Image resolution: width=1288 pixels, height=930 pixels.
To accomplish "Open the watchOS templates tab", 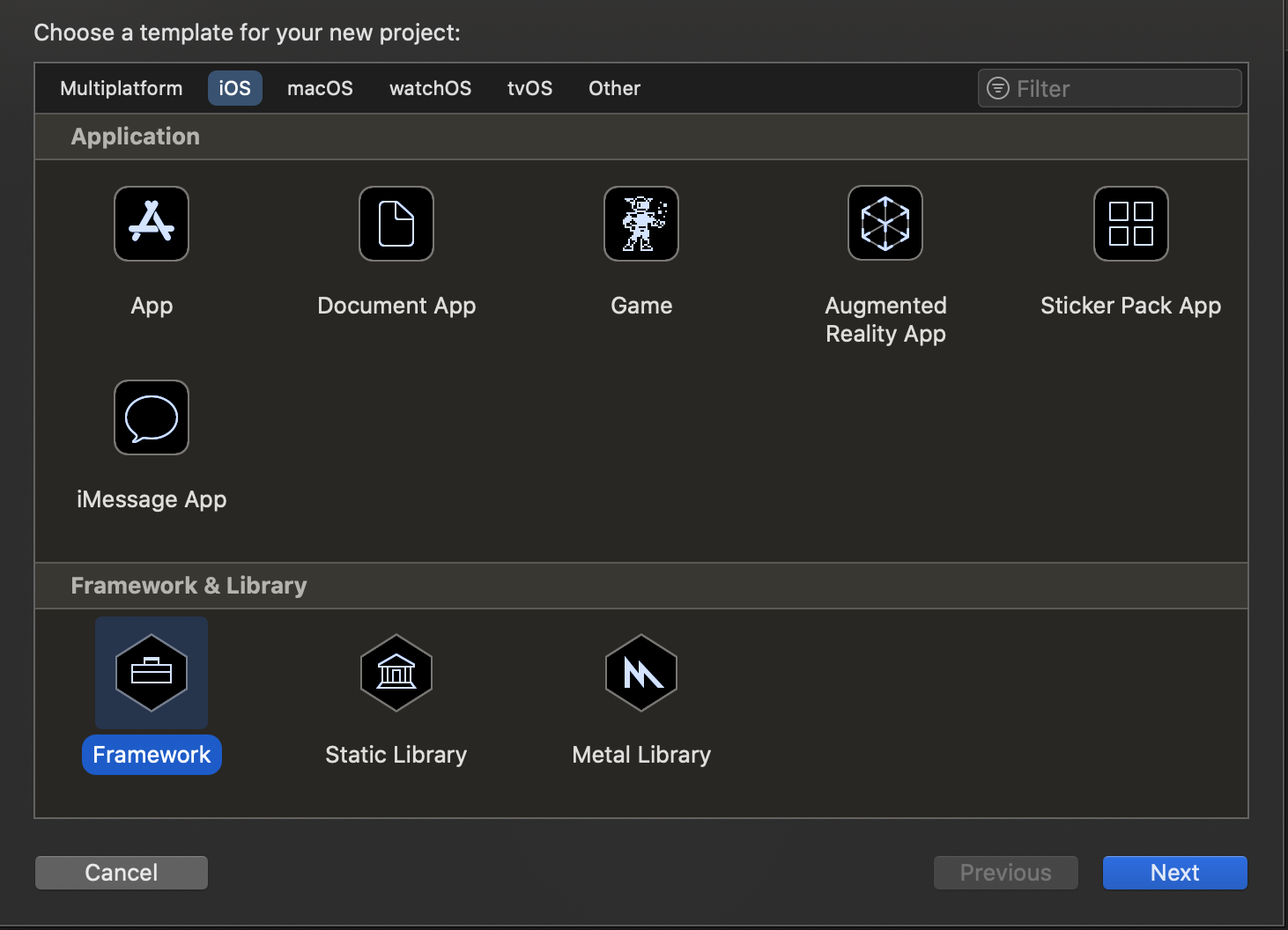I will (430, 88).
